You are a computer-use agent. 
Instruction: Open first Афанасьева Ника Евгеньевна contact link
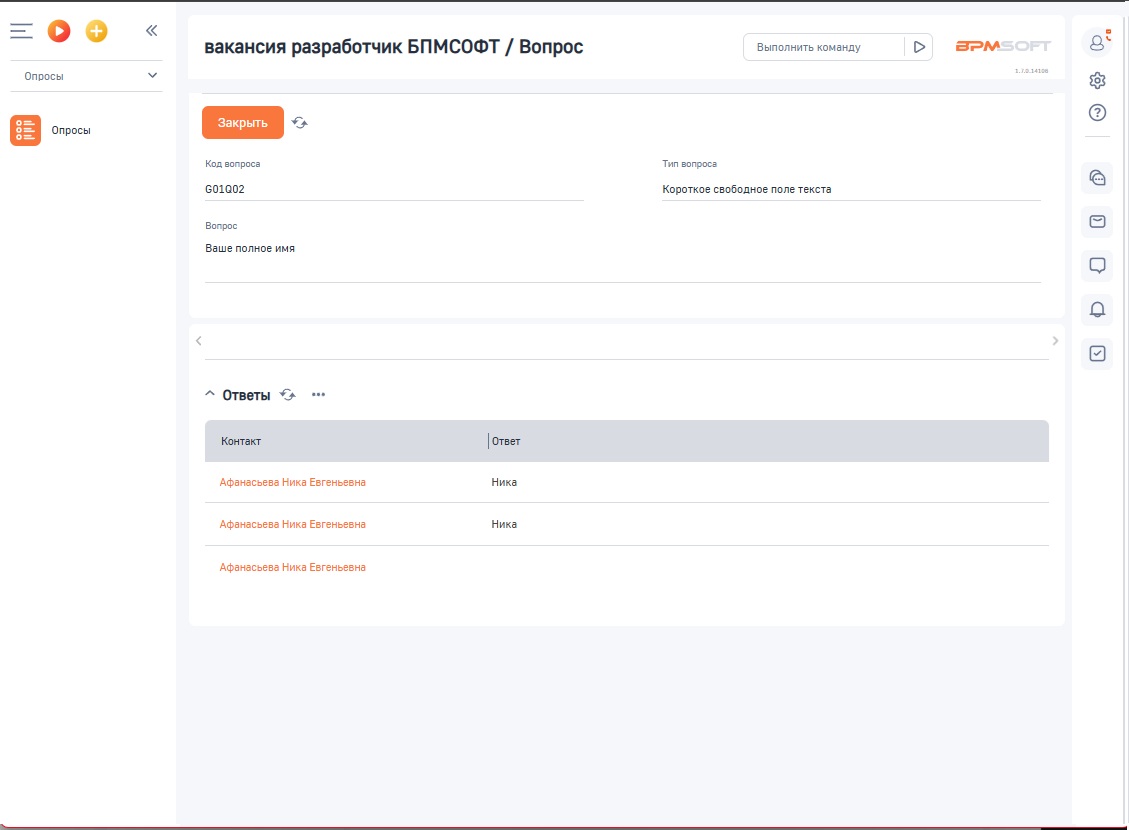pyautogui.click(x=292, y=482)
